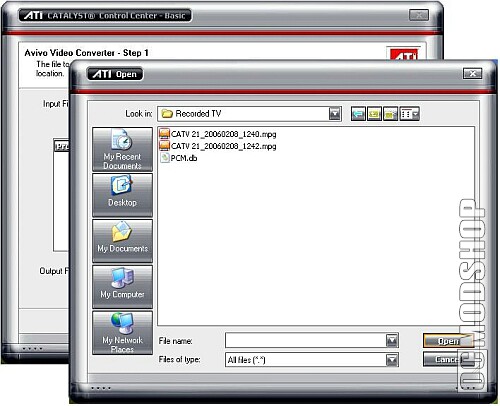Close the ATI Open dialog
The width and height of the screenshot is (500, 406).
472,74
